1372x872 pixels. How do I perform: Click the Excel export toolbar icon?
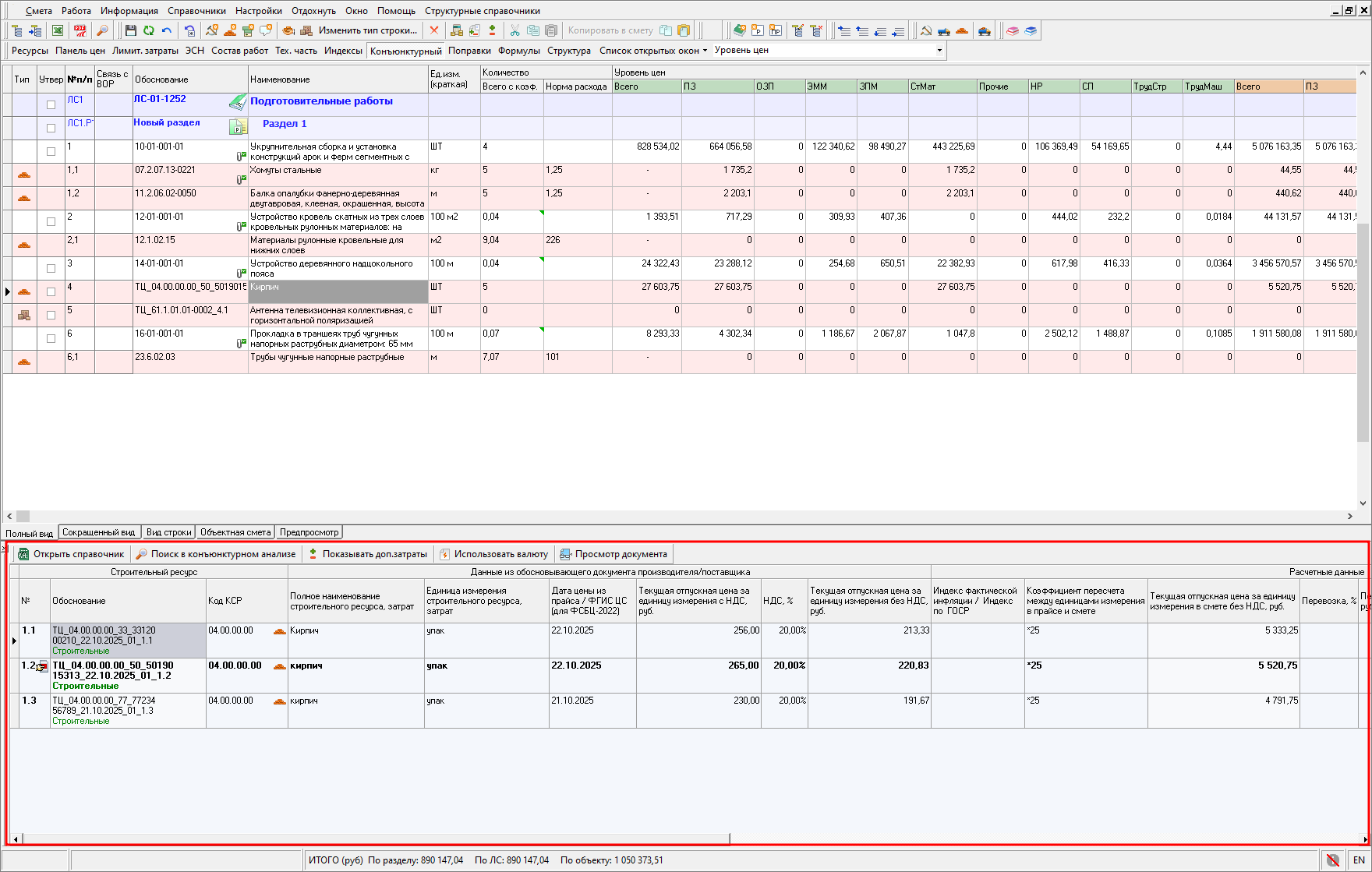[x=58, y=30]
